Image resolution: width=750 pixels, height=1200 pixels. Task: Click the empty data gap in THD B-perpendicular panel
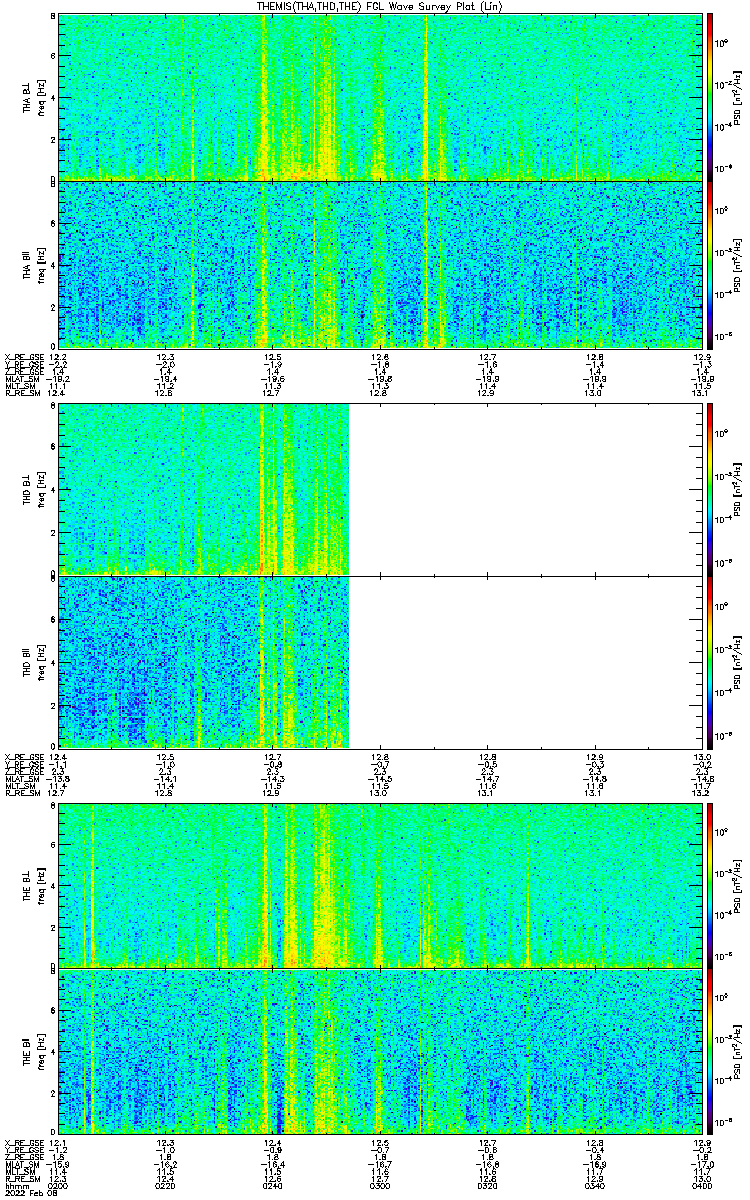point(525,490)
